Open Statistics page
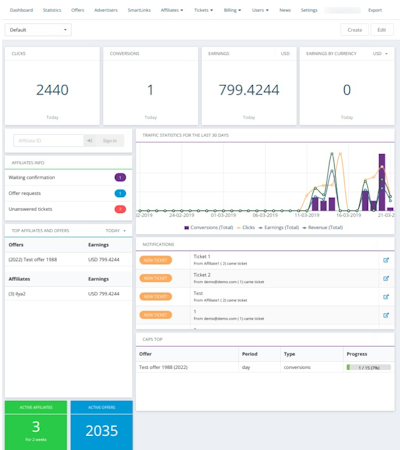Image resolution: width=400 pixels, height=450 pixels. (52, 10)
